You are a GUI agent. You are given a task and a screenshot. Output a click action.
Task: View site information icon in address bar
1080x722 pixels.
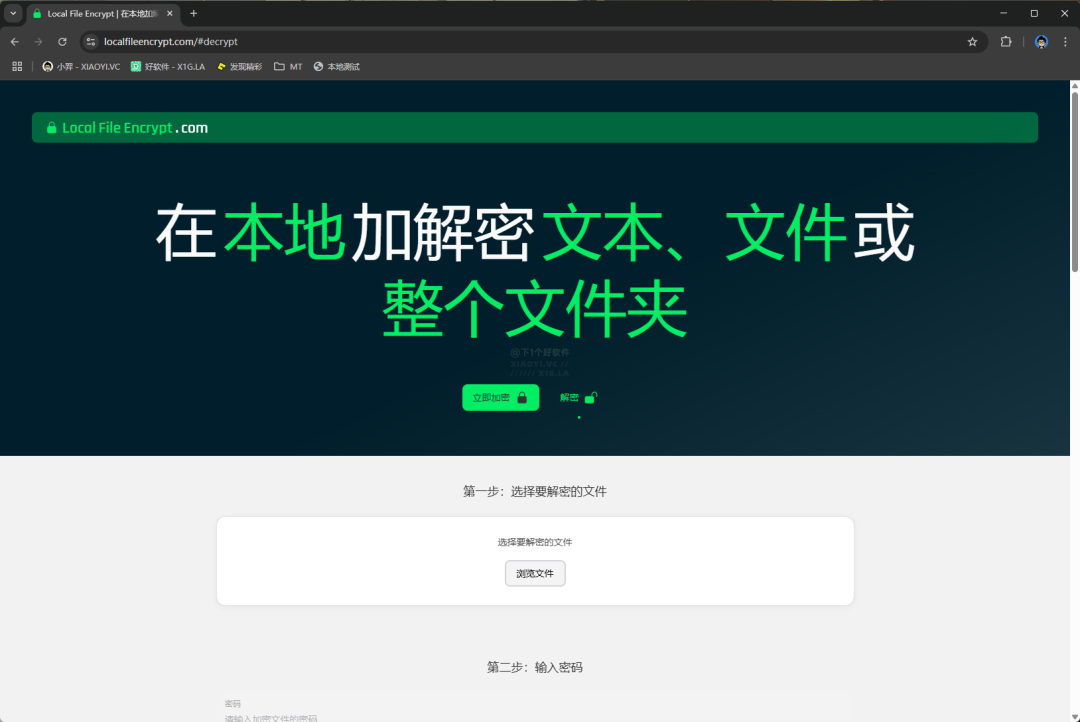pos(91,41)
